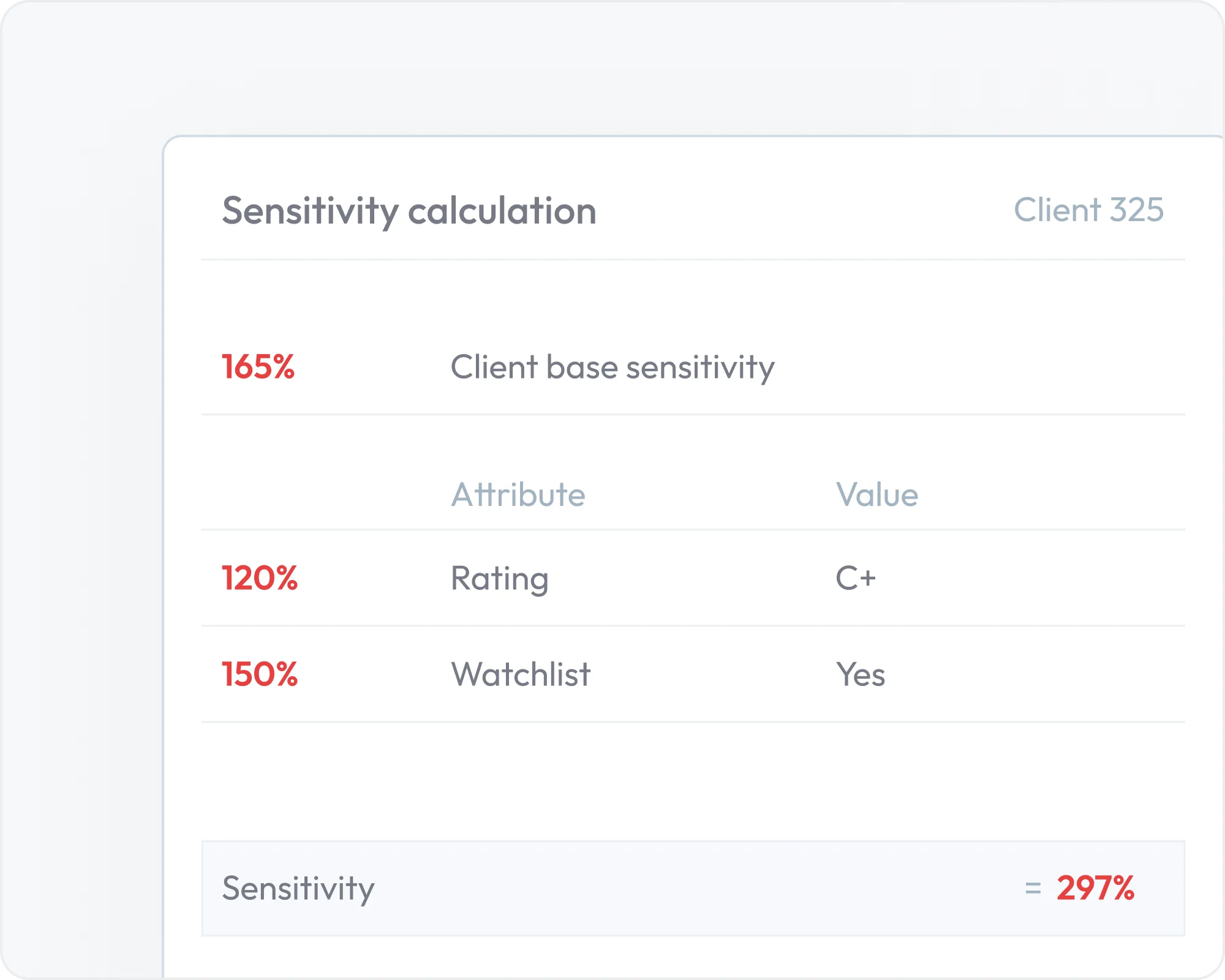Select the Watchlist attribute row
The width and height of the screenshot is (1225, 980).
click(x=693, y=674)
